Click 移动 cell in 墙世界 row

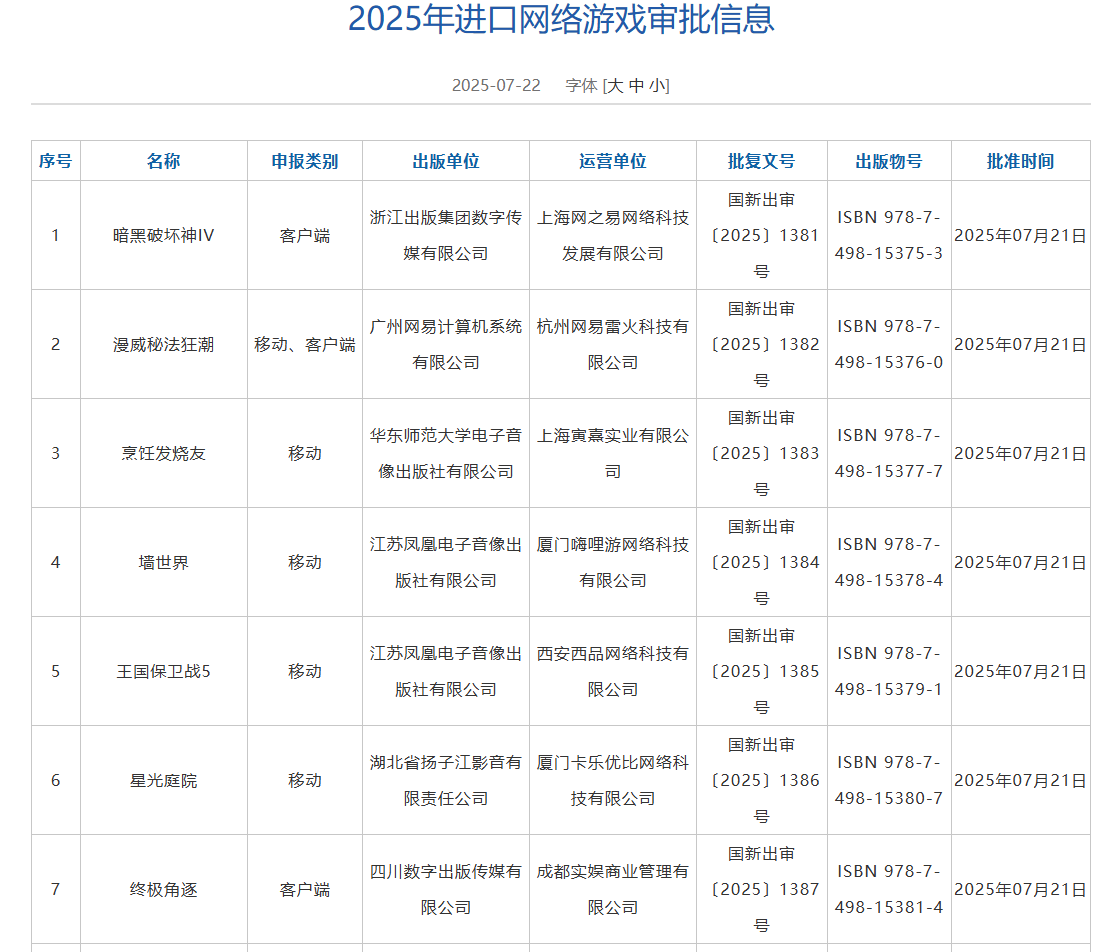click(305, 563)
